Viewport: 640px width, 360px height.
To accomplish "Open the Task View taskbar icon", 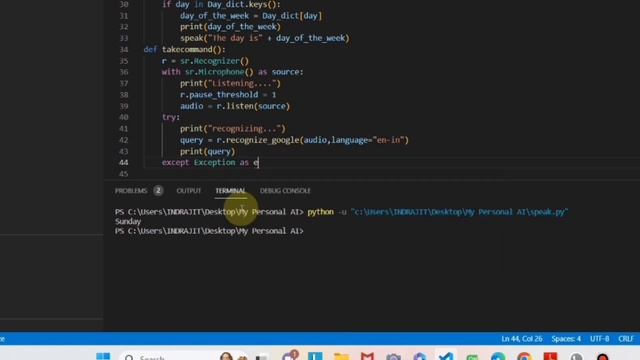I will tap(262, 357).
